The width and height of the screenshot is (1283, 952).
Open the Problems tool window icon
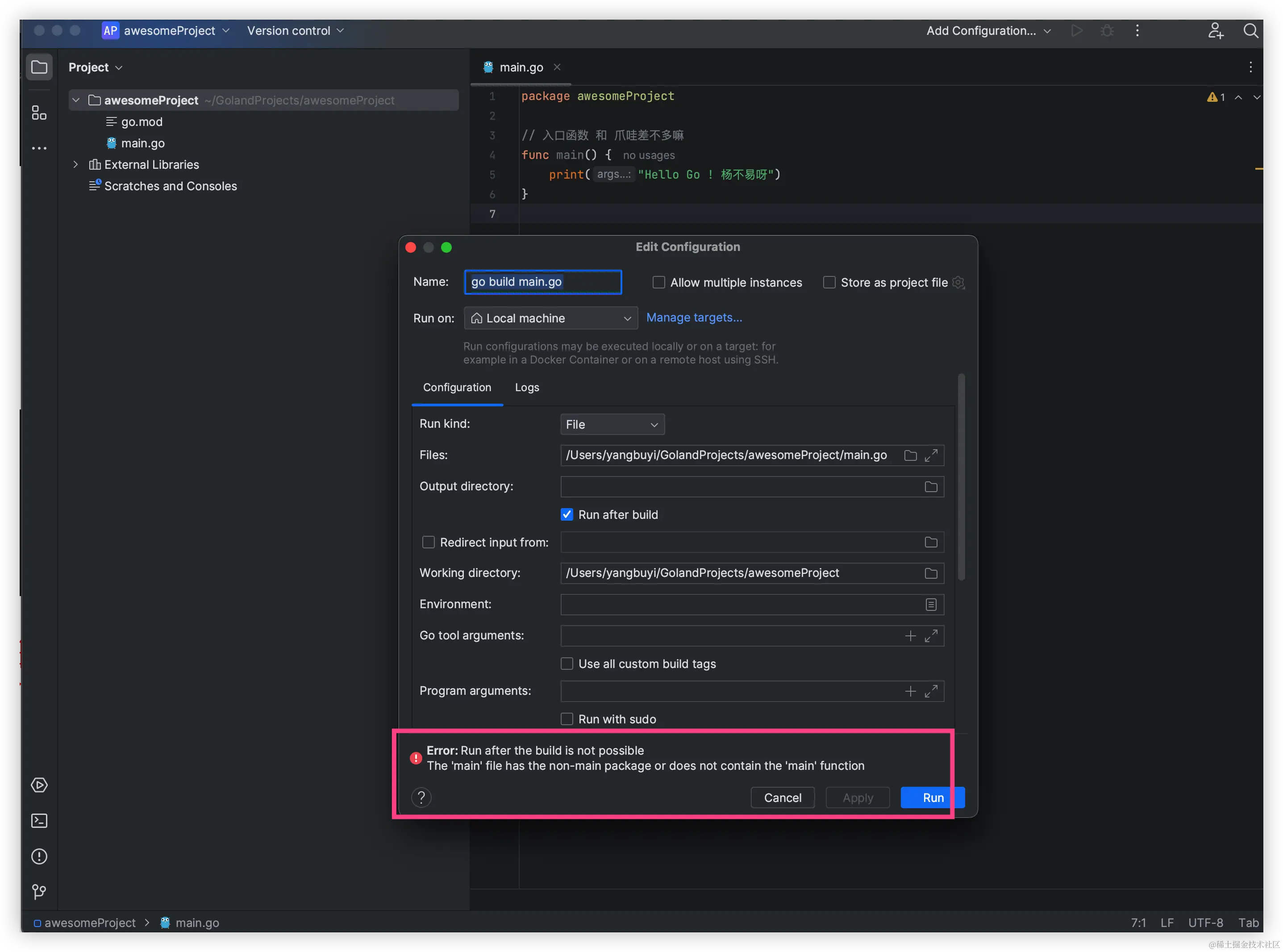(38, 856)
